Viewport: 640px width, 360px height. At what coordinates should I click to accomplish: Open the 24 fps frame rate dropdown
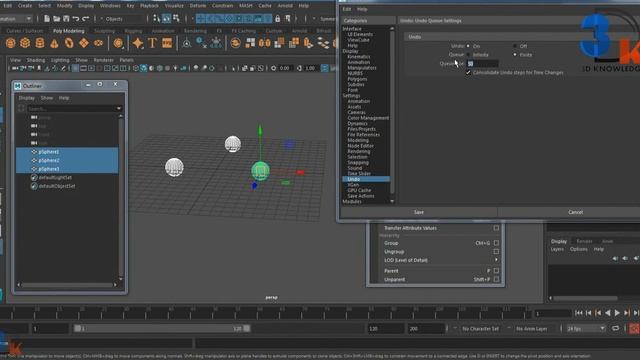(586, 329)
